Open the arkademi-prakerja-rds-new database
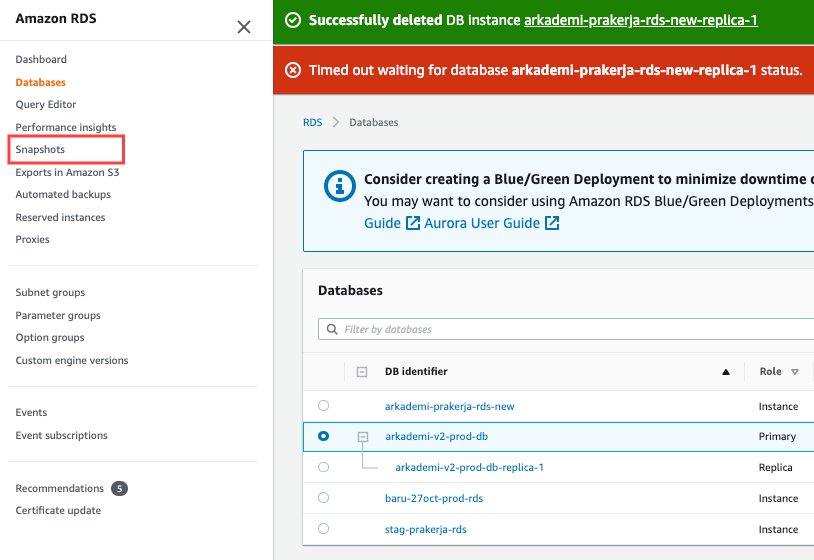This screenshot has width=814, height=560. pyautogui.click(x=450, y=406)
